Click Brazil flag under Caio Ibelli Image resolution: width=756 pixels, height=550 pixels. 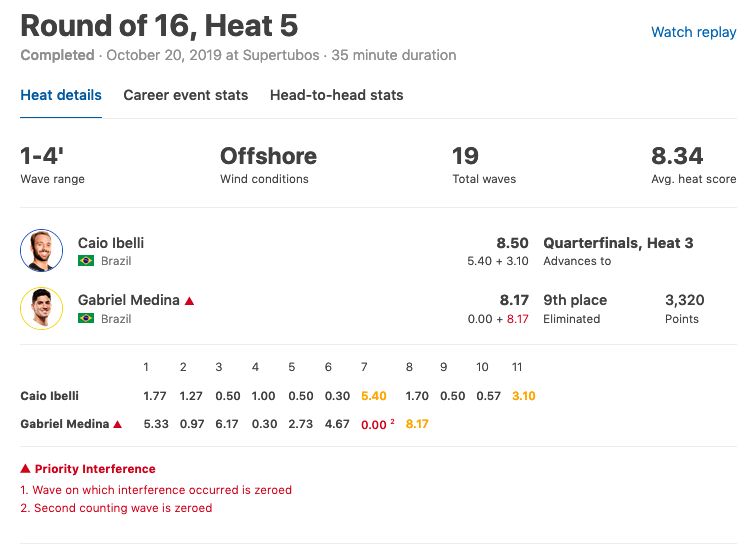[86, 261]
